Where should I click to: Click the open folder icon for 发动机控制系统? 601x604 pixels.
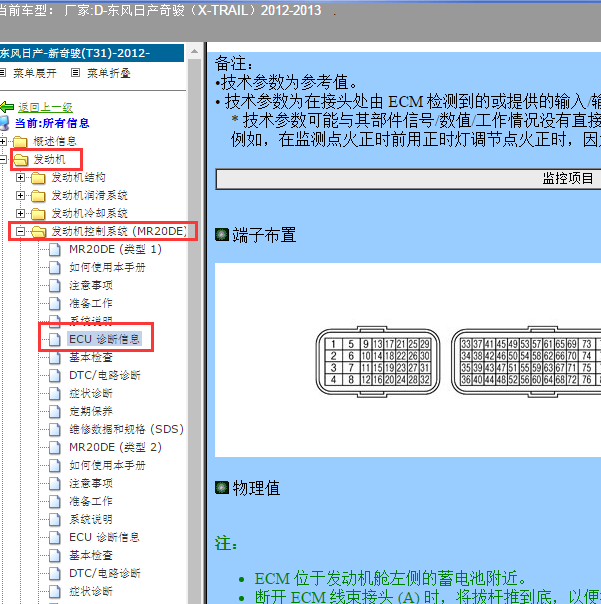pos(39,232)
